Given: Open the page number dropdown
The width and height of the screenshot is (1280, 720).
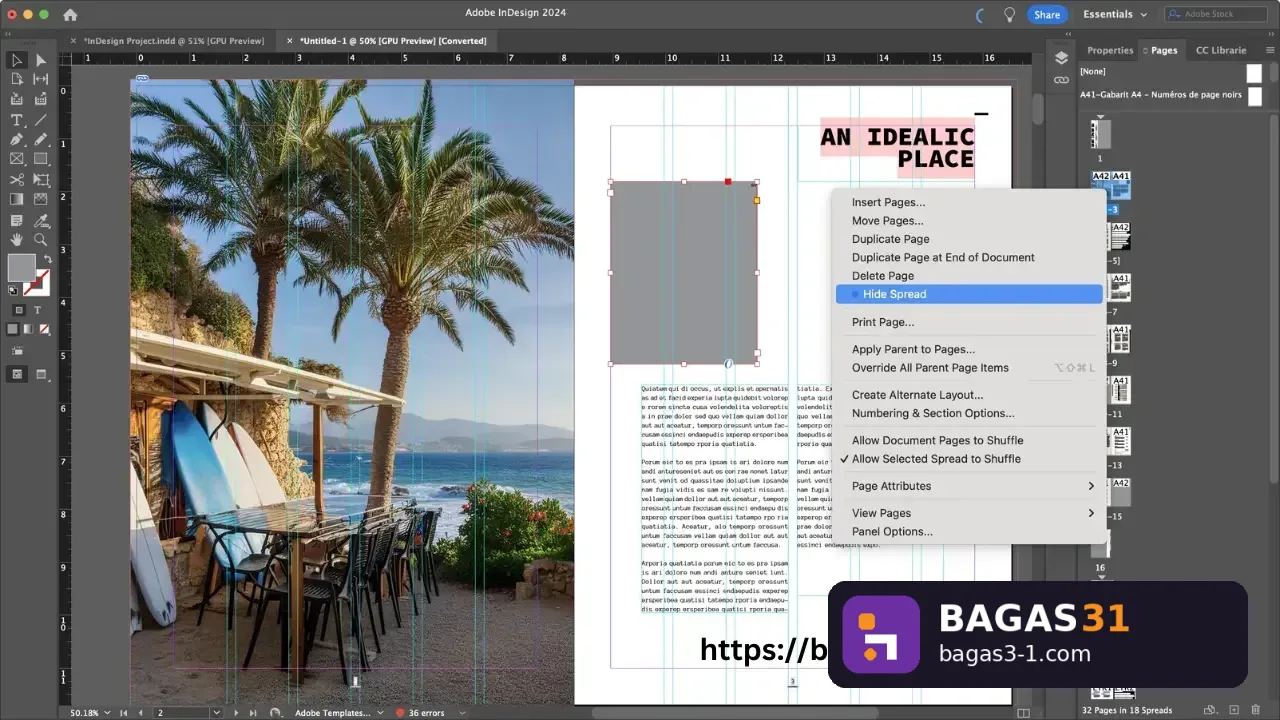Looking at the screenshot, I should [215, 713].
